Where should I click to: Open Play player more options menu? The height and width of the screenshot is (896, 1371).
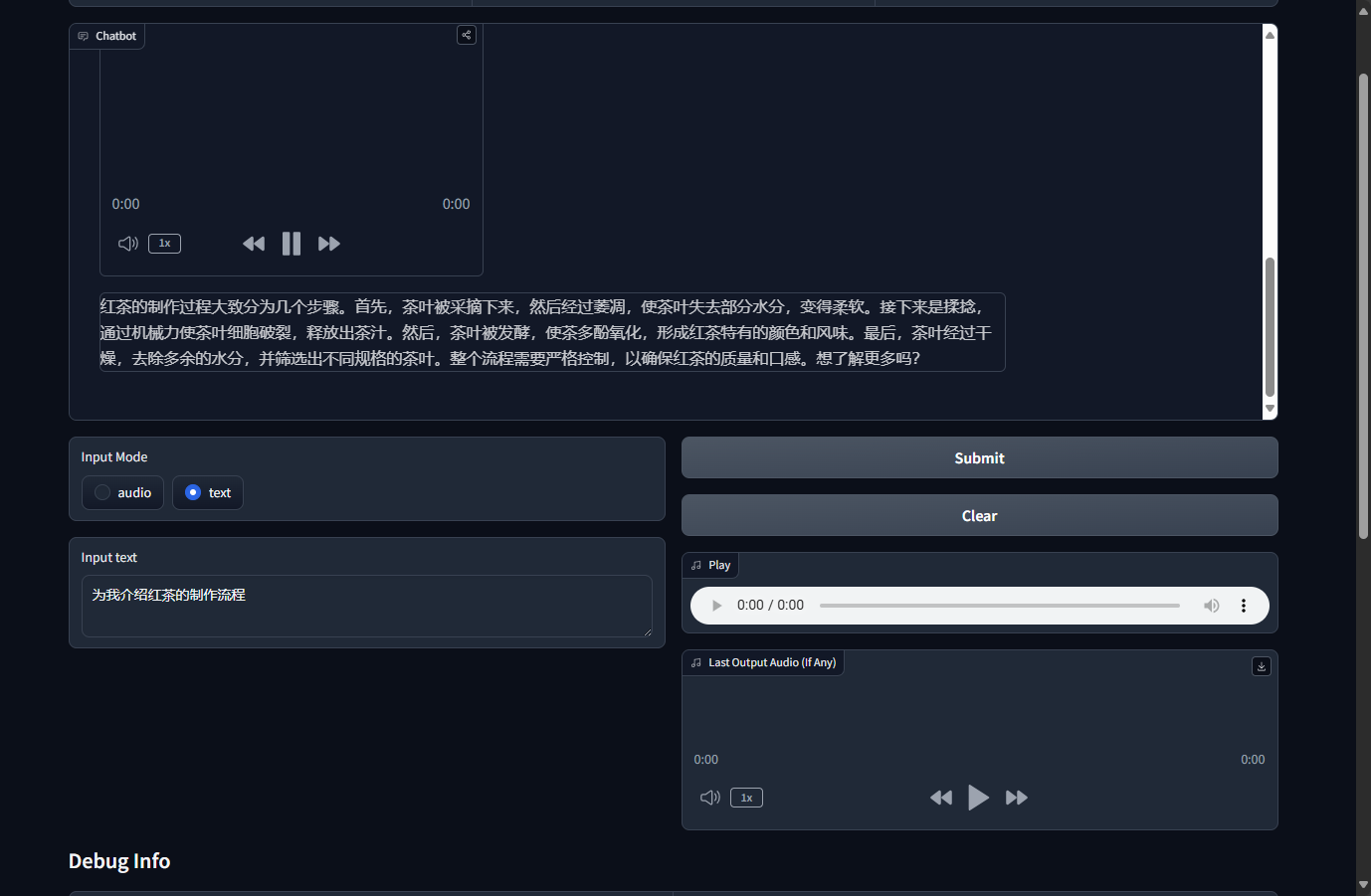click(x=1244, y=606)
